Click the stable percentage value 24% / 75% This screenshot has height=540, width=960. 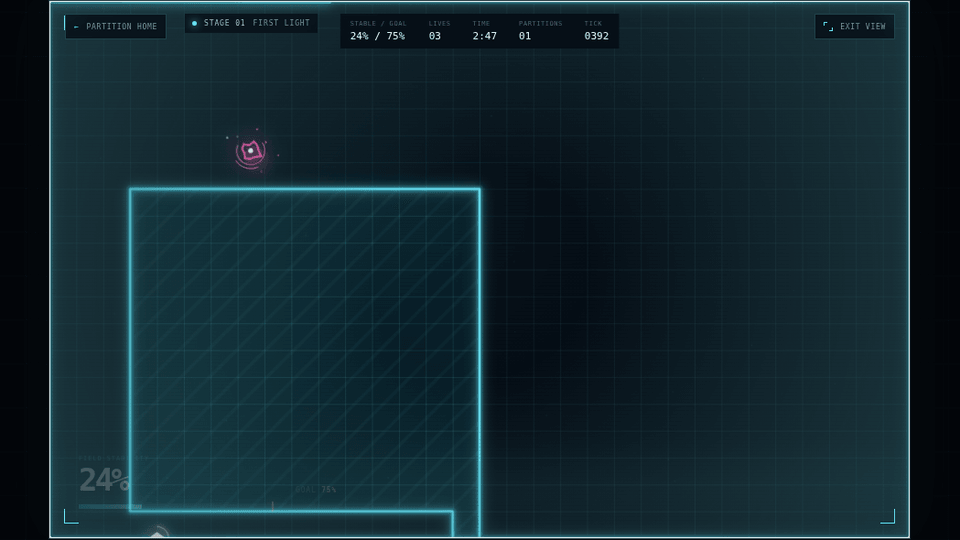click(x=377, y=36)
